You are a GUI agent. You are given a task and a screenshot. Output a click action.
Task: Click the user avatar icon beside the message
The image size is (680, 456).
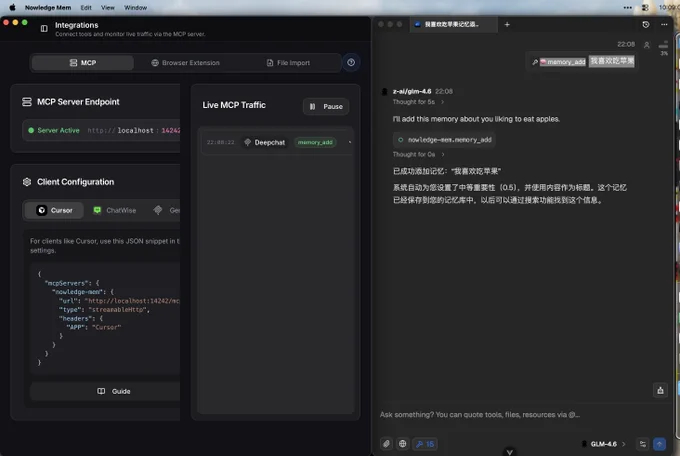pyautogui.click(x=647, y=45)
